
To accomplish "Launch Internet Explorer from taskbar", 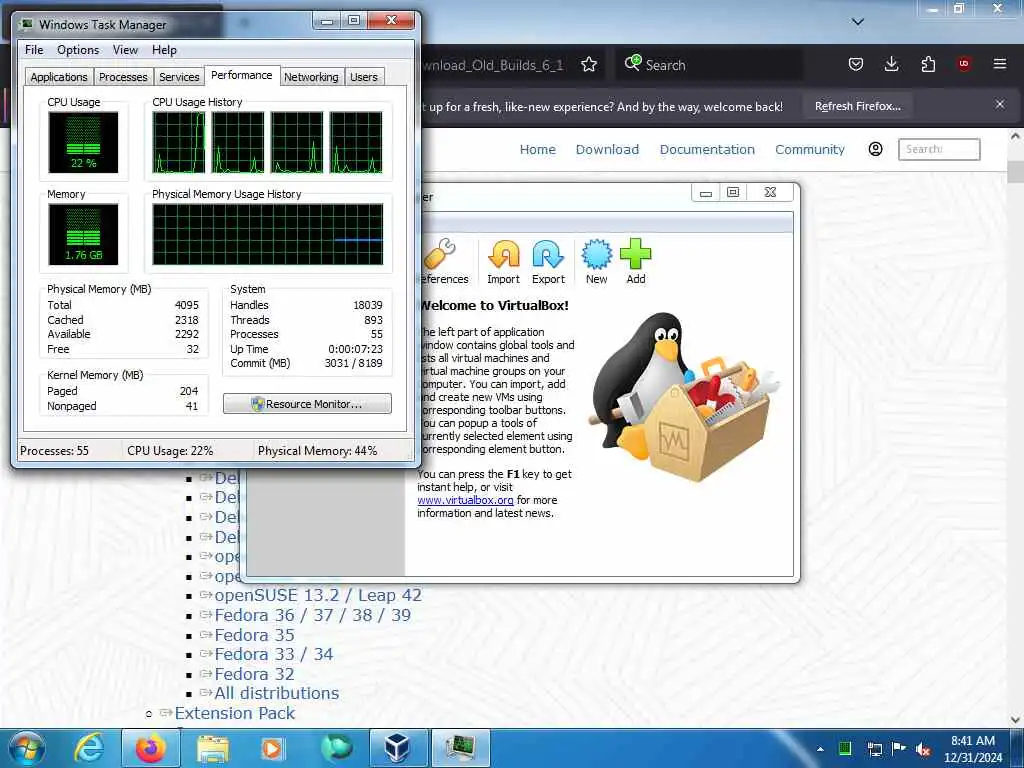I will (x=89, y=748).
